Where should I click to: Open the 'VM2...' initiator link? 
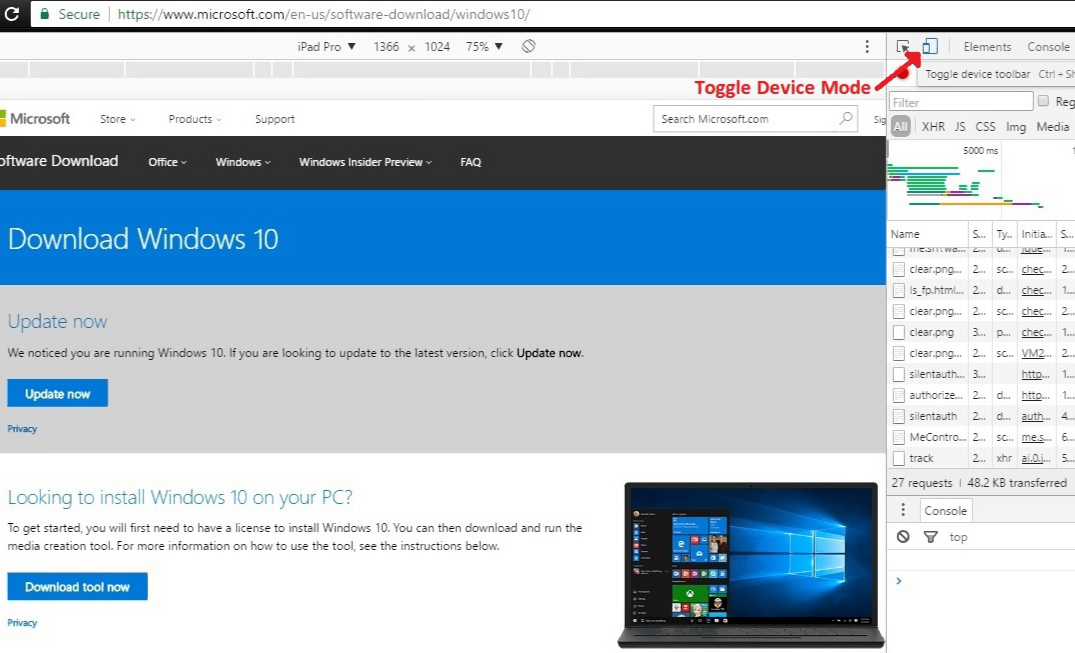(x=1037, y=353)
